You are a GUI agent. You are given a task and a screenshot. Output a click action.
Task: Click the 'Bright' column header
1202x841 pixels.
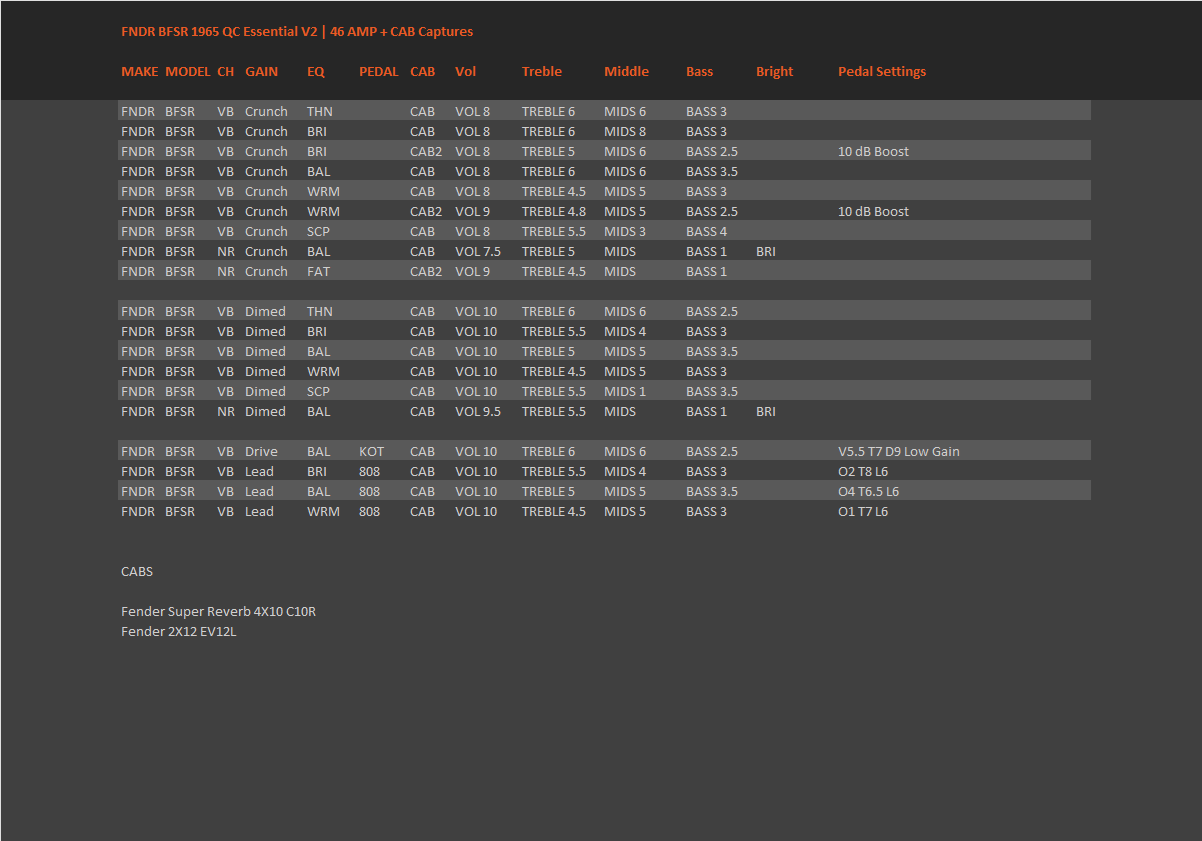click(774, 71)
